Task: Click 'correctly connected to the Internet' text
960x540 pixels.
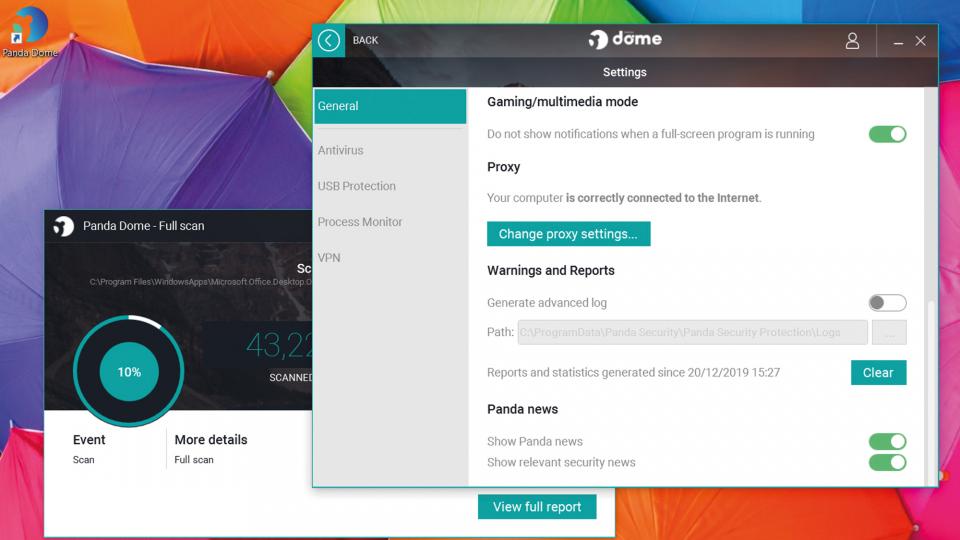Action: (x=663, y=198)
